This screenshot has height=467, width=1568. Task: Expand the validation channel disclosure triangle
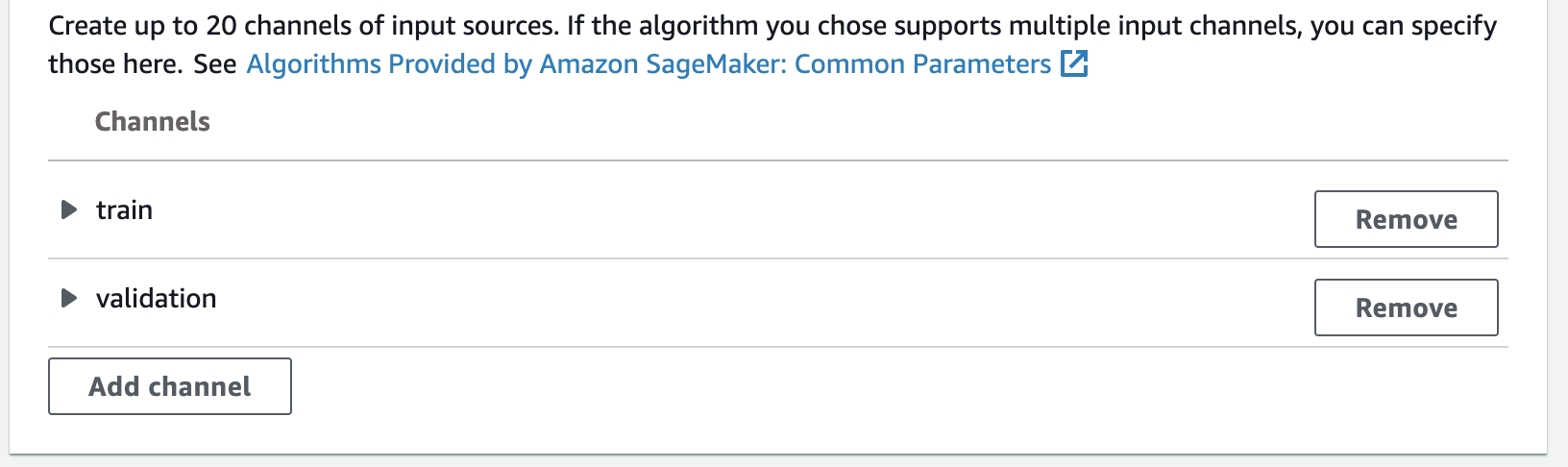[68, 298]
